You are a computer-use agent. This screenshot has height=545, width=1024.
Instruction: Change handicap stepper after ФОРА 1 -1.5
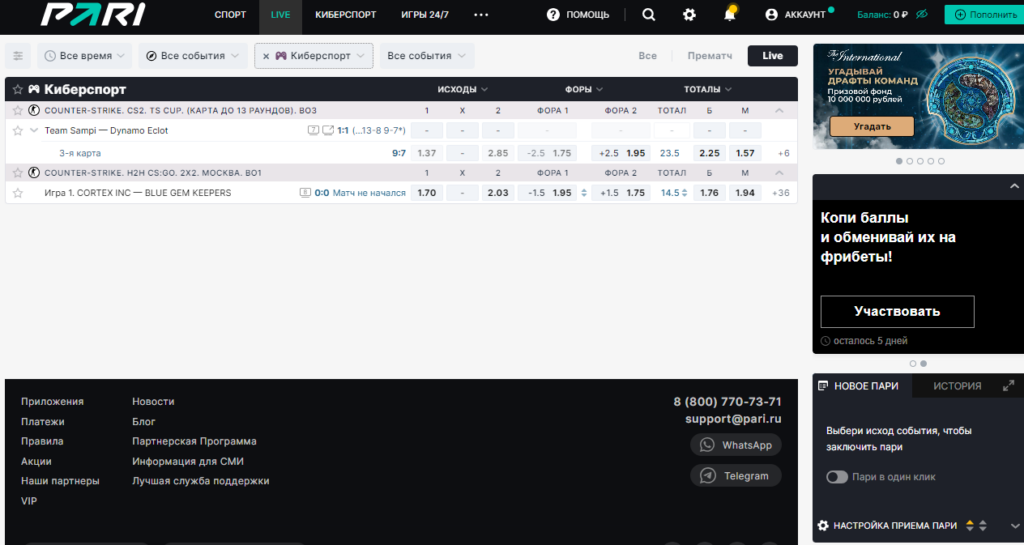pos(584,193)
